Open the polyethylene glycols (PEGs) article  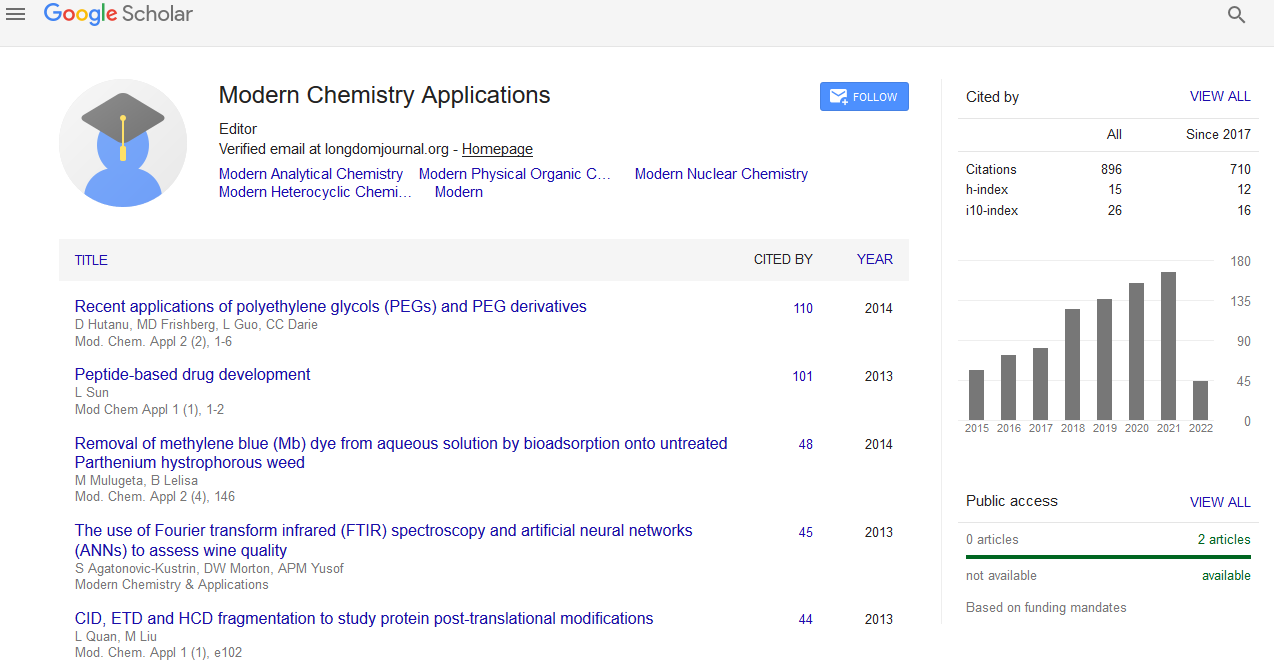coord(331,307)
